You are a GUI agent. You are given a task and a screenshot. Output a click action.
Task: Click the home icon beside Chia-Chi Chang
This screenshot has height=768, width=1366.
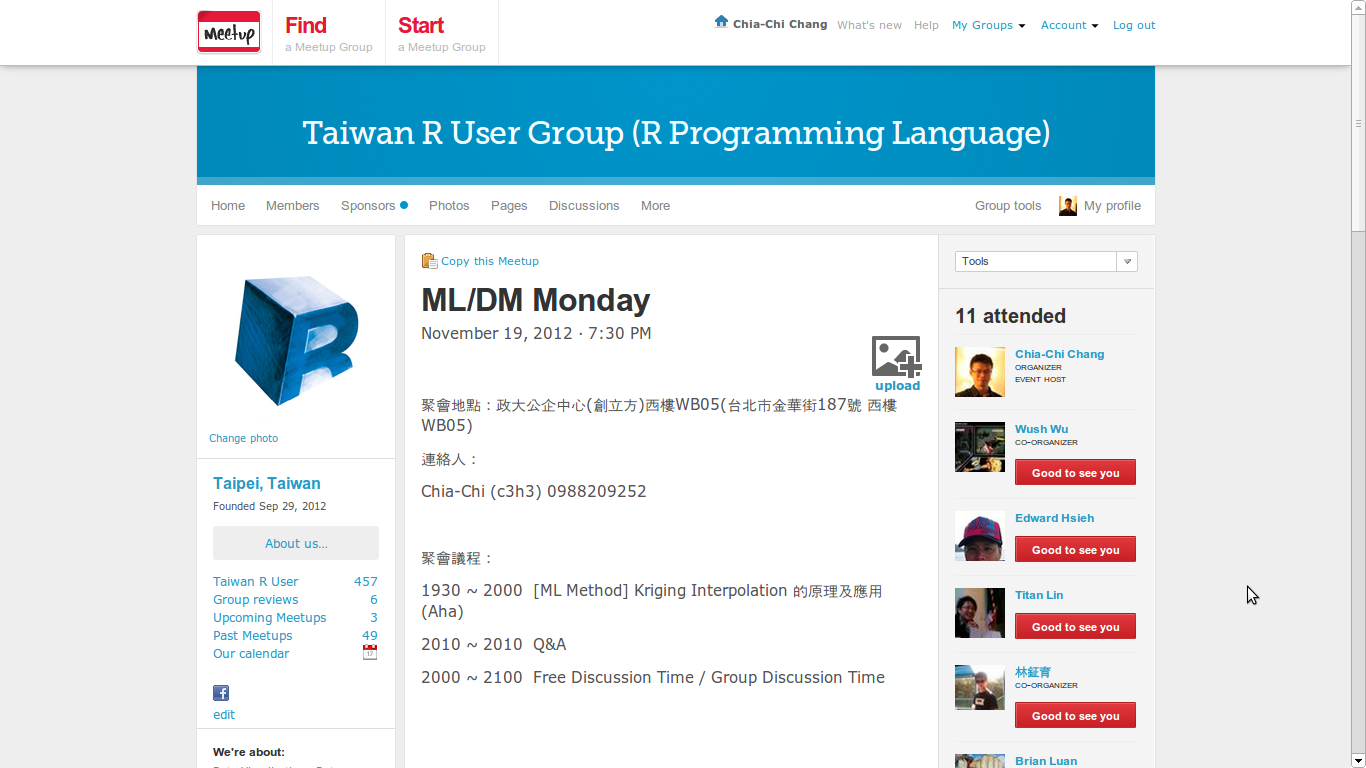pos(721,21)
